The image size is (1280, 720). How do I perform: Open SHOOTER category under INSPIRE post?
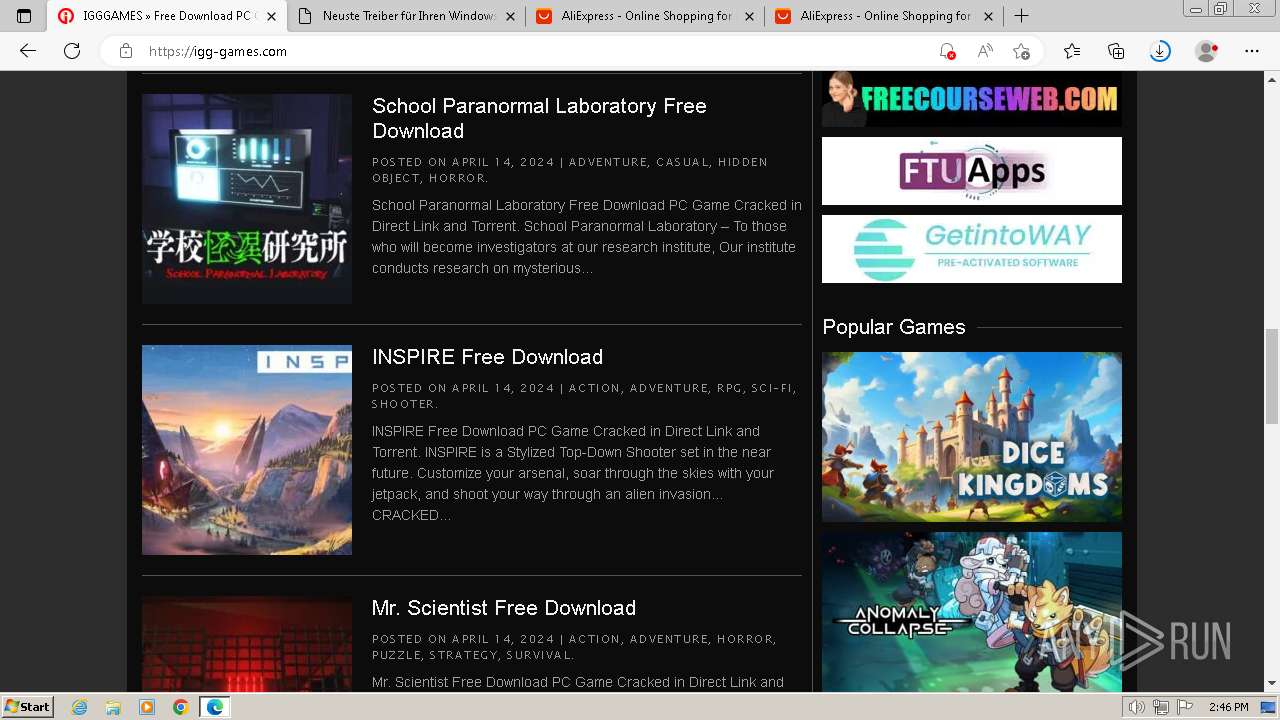403,404
